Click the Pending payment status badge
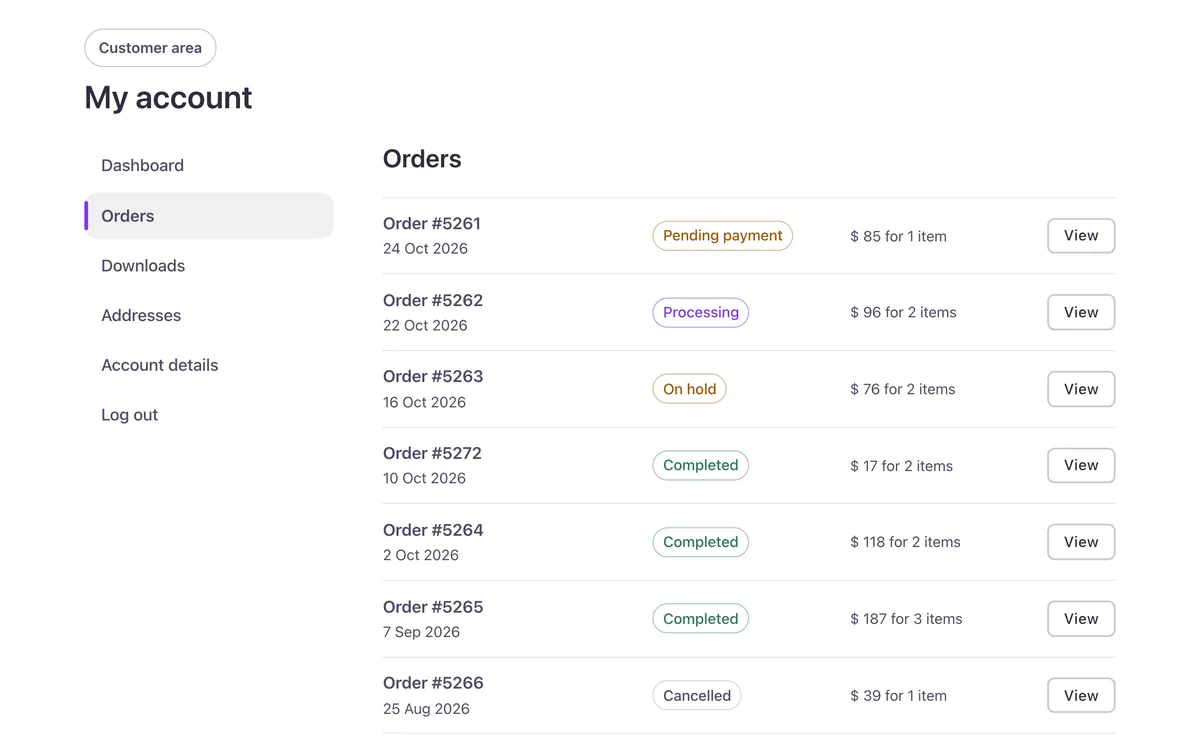The image size is (1200, 750). coord(723,236)
